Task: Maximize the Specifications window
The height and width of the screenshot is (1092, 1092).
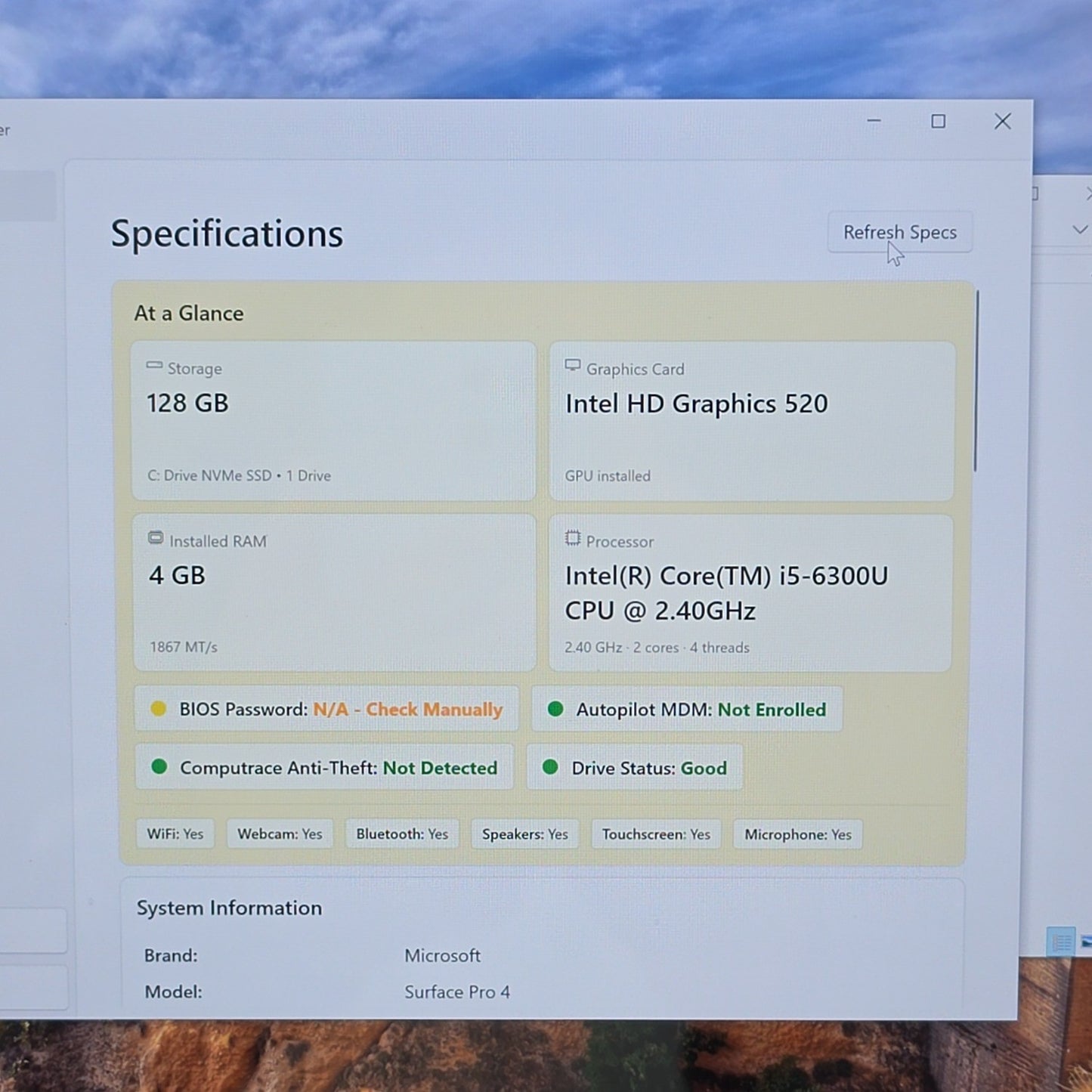Action: pos(938,121)
